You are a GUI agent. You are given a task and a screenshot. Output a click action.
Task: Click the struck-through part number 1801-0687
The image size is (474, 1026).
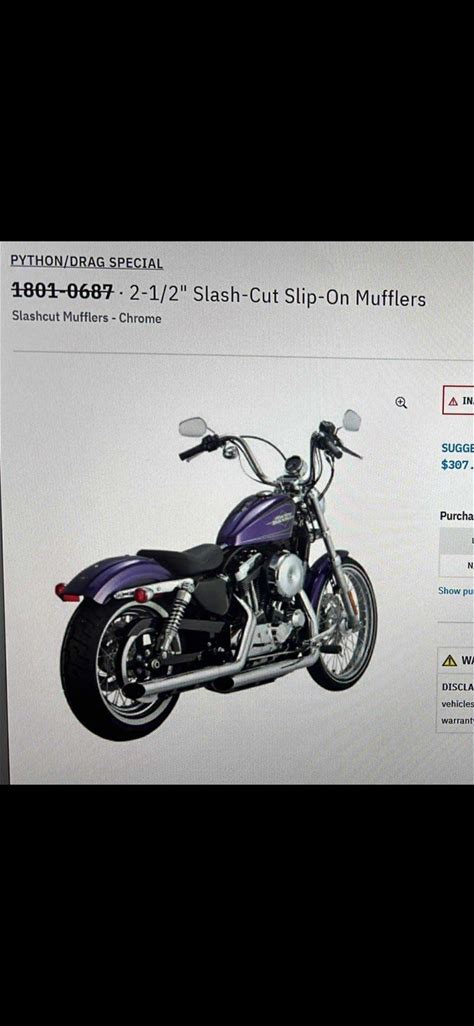(x=63, y=291)
